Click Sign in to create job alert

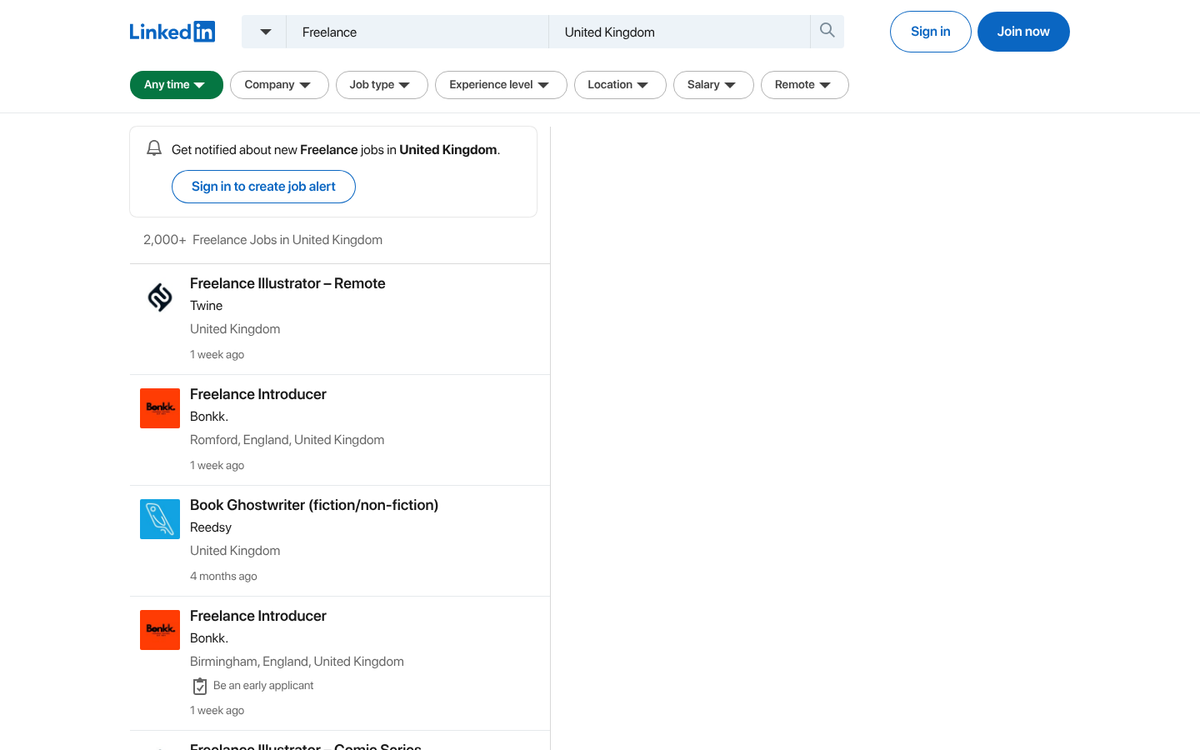pyautogui.click(x=263, y=186)
